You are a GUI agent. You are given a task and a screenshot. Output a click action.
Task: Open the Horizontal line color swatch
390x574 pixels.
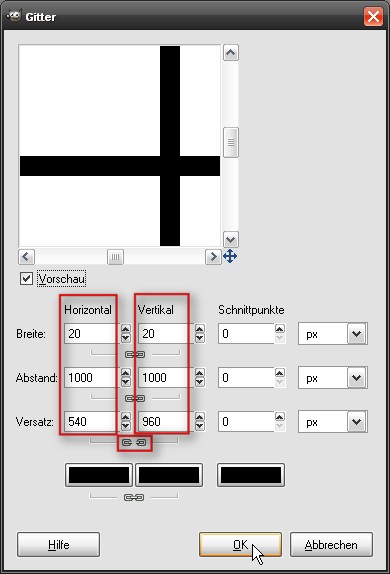99,475
